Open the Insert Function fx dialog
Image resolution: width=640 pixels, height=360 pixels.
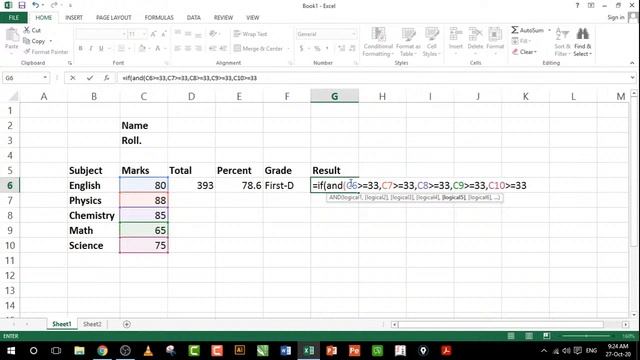(107, 78)
